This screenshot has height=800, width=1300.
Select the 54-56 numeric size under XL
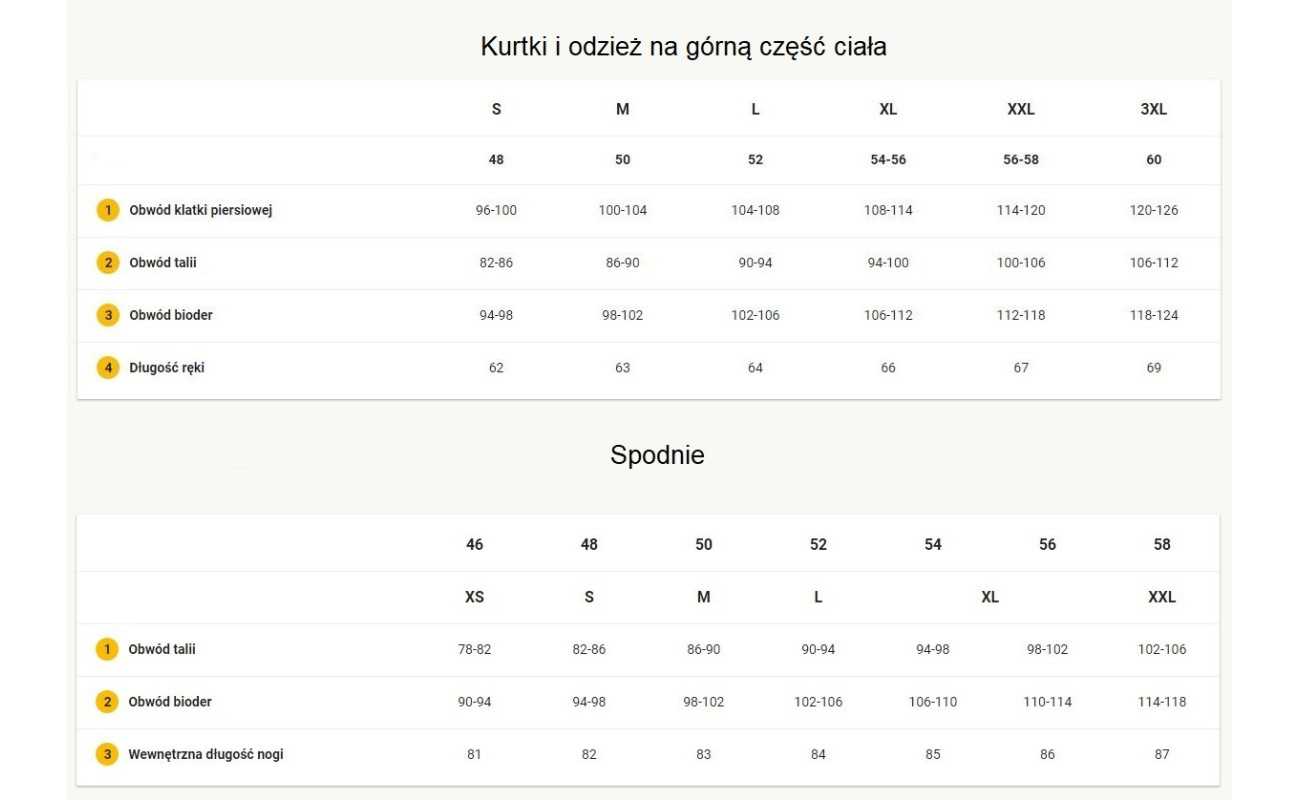[x=888, y=160]
